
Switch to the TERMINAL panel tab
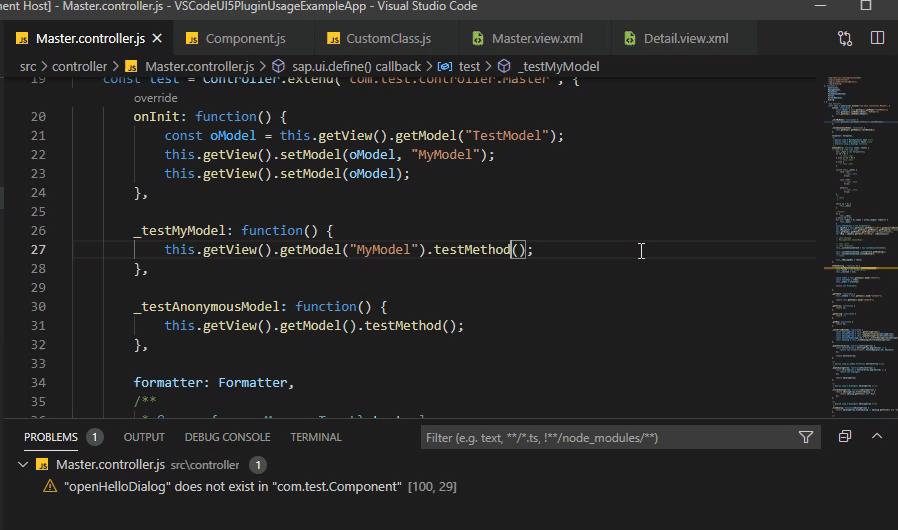coord(316,437)
